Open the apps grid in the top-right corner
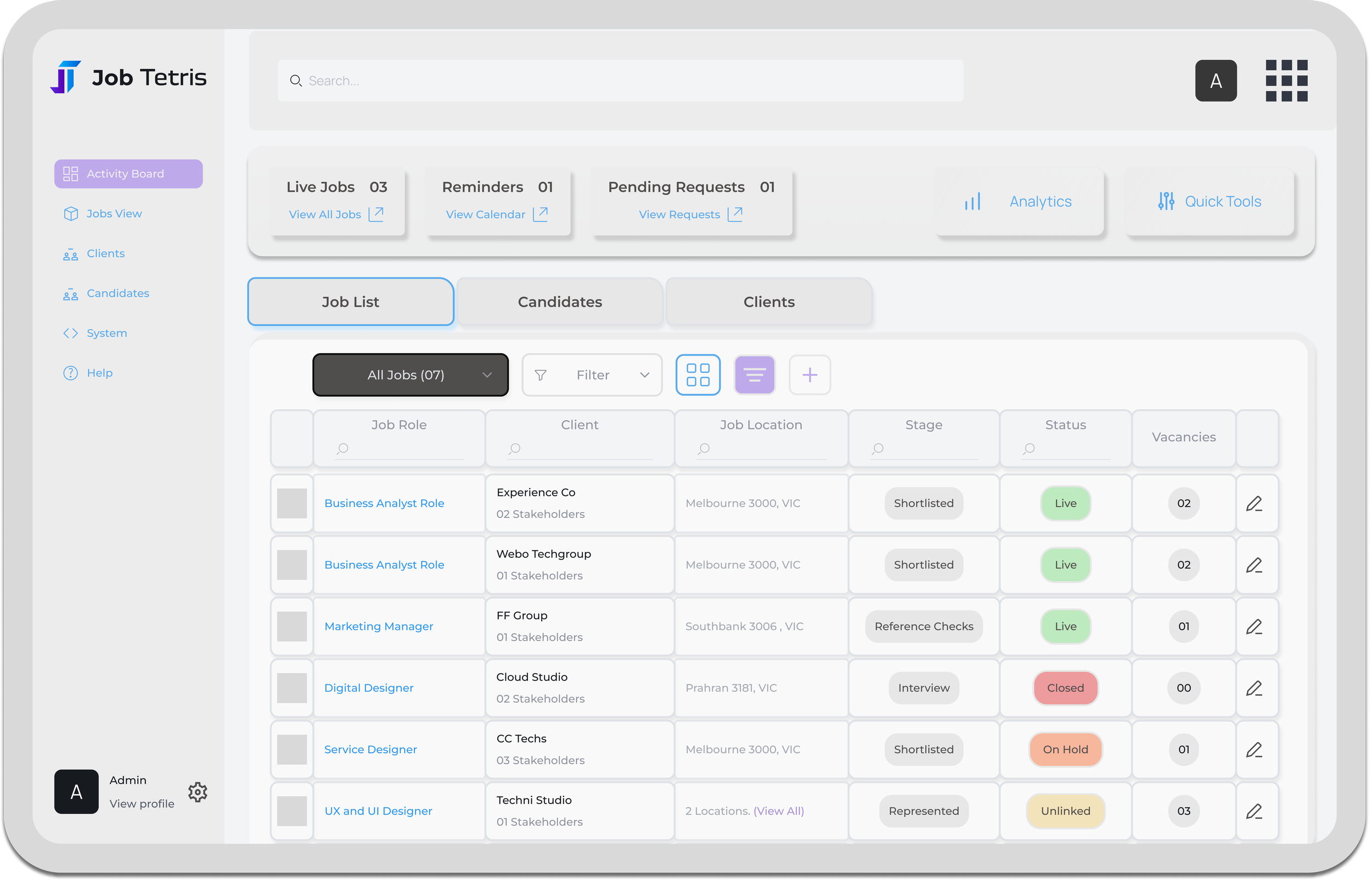The image size is (1372, 881). pyautogui.click(x=1287, y=80)
